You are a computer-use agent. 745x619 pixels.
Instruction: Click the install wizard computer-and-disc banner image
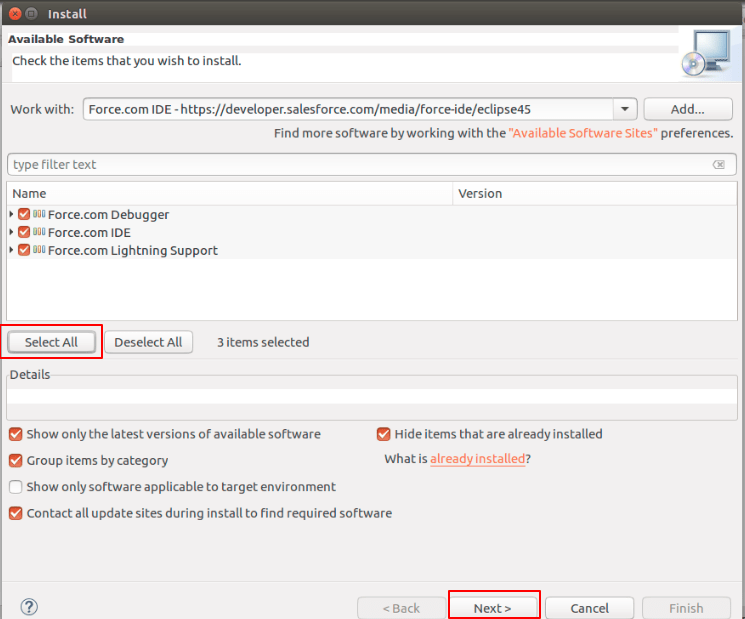point(707,53)
